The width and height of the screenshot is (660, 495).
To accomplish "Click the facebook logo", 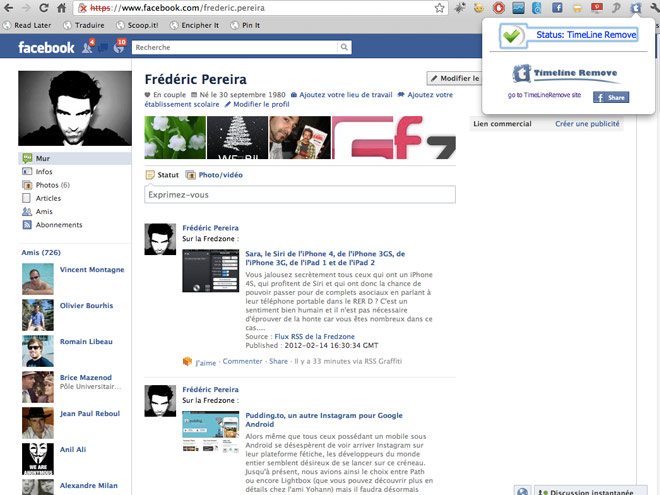I will tap(46, 48).
